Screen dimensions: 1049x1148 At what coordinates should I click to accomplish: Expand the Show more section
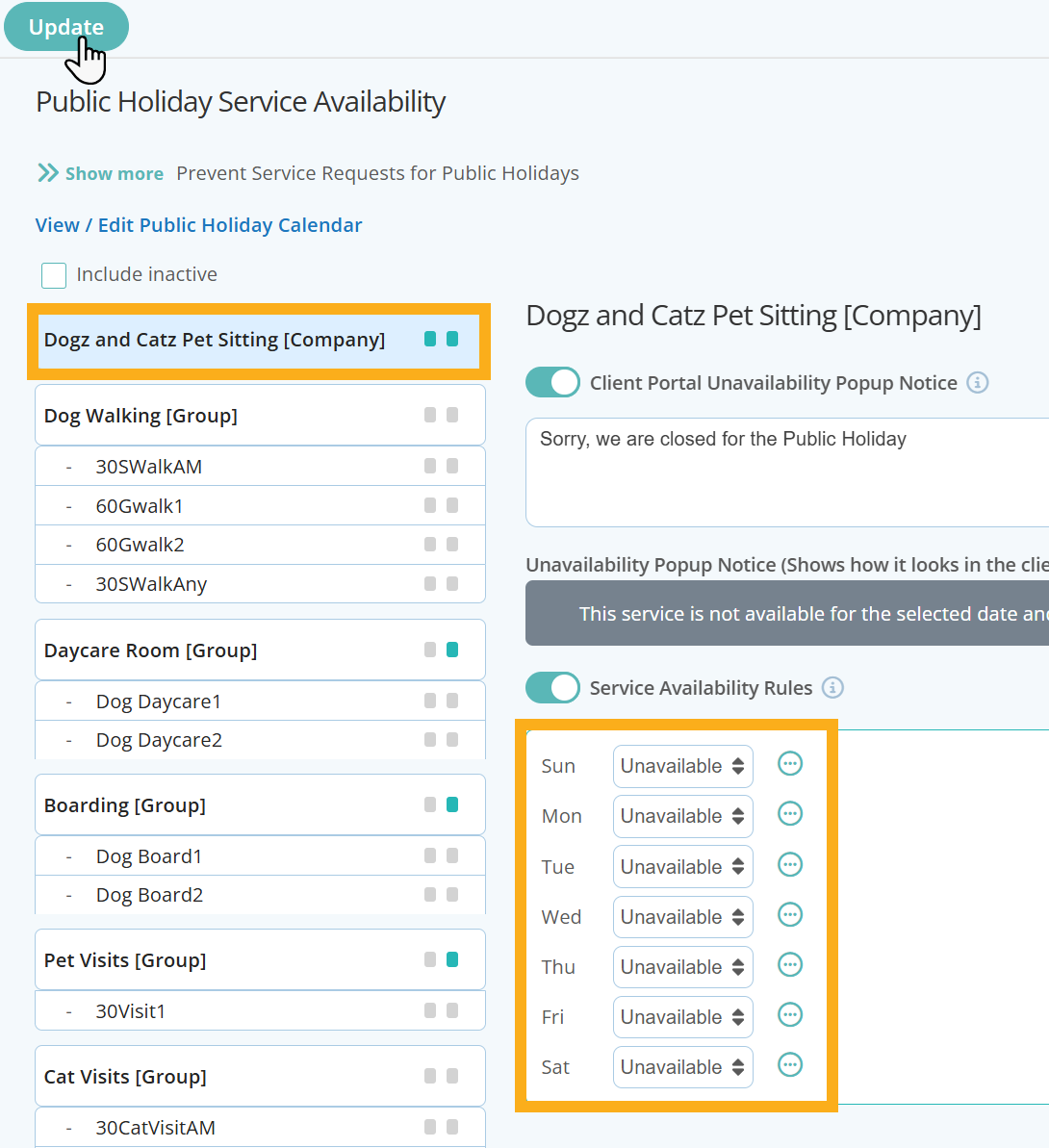pyautogui.click(x=100, y=173)
